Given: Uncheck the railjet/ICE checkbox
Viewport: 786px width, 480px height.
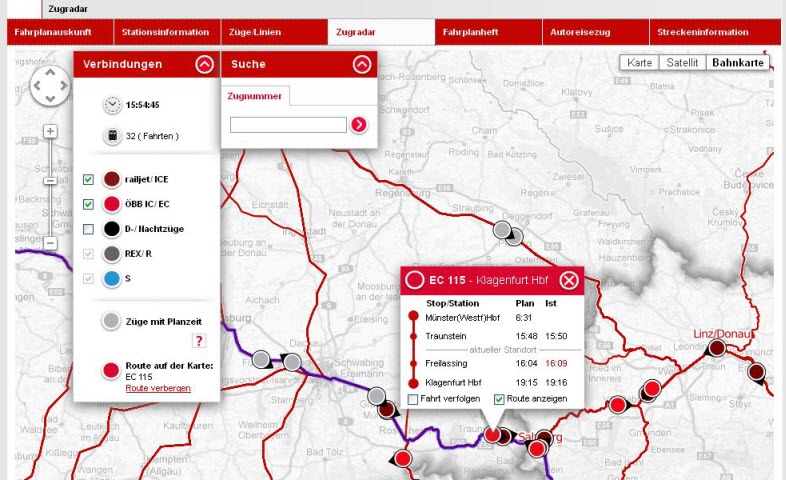Looking at the screenshot, I should pyautogui.click(x=88, y=179).
